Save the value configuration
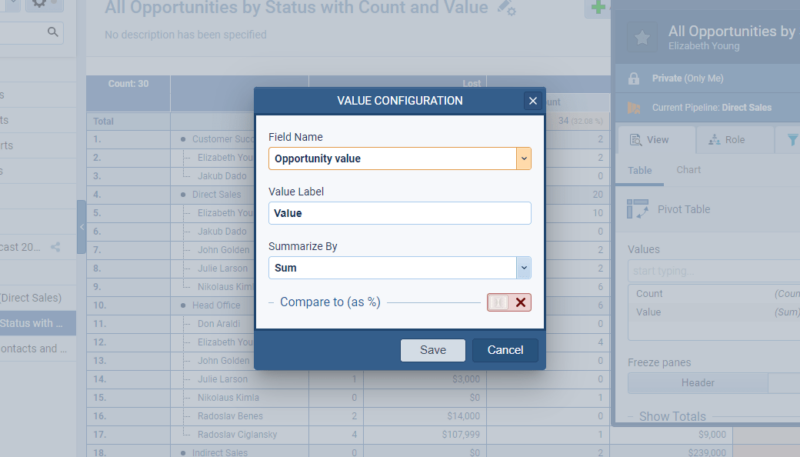Screen dimensions: 800x457 (433, 350)
